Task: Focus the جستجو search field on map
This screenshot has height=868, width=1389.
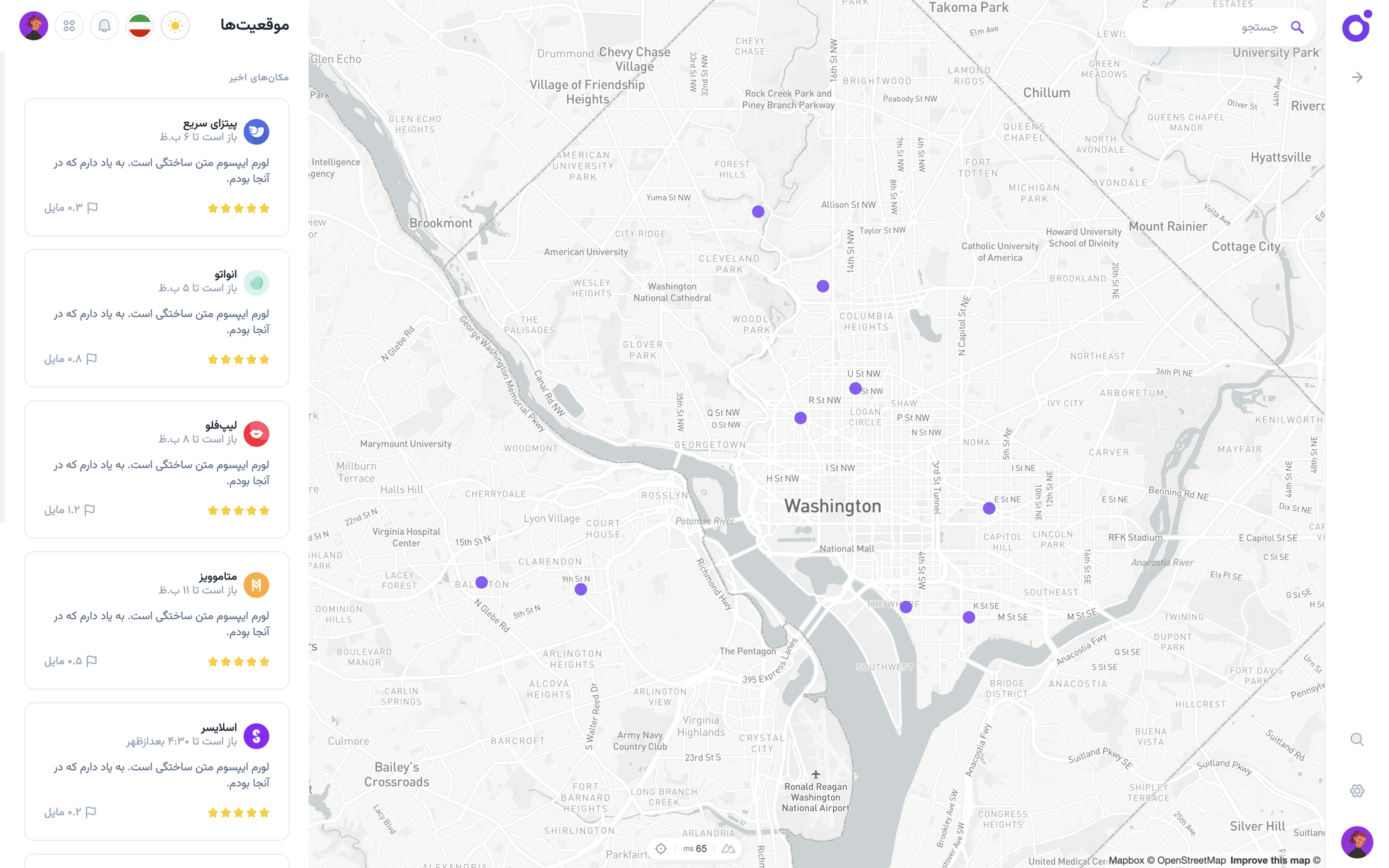Action: pos(1208,27)
